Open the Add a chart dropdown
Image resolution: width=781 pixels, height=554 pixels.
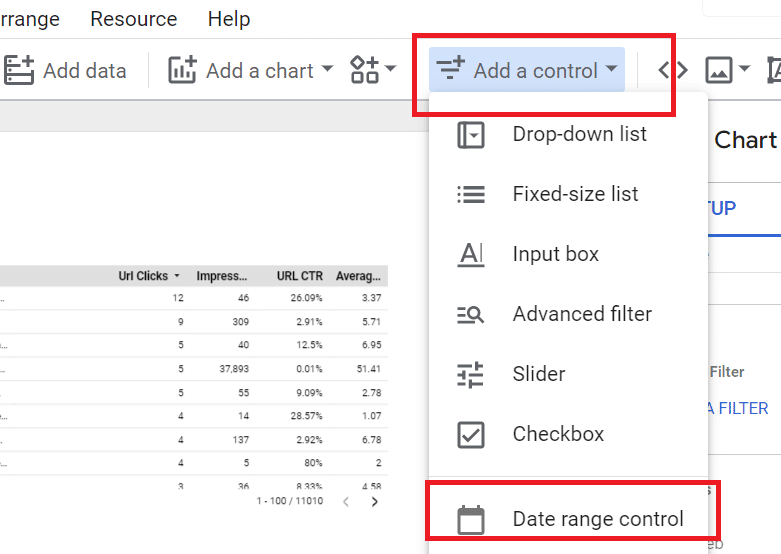(250, 71)
